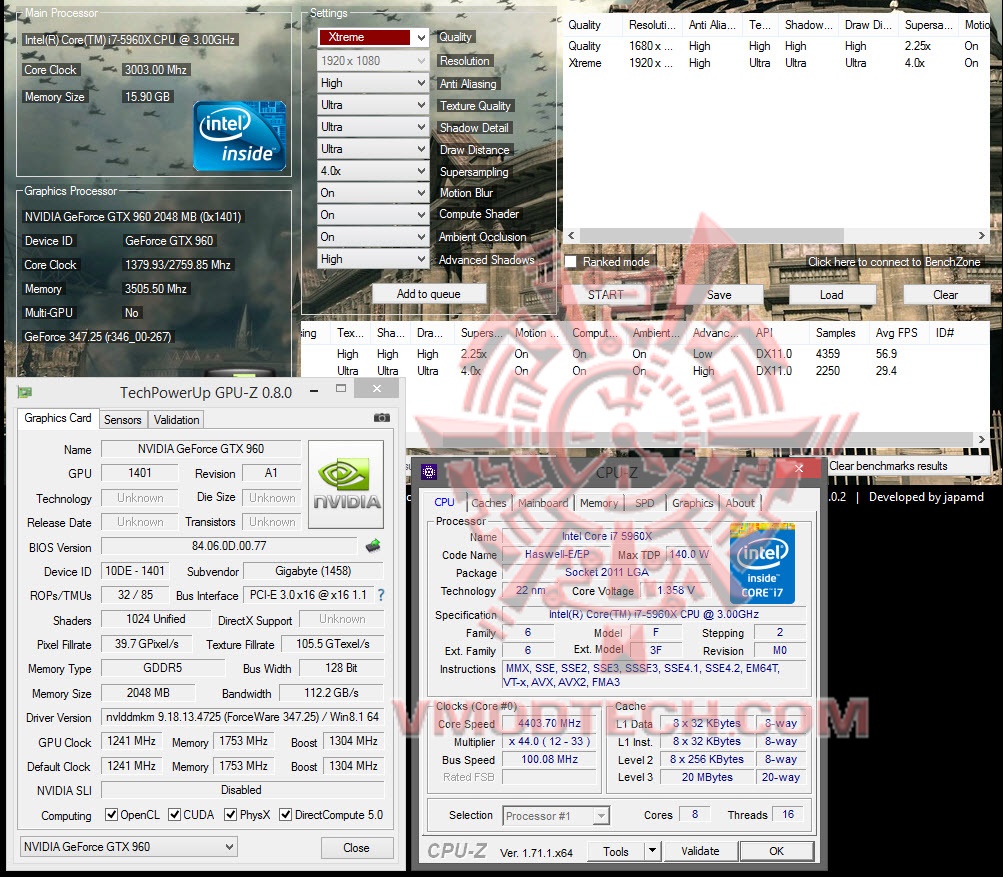Toggle the CUDA checkbox in GPU-Z
This screenshot has width=1003, height=877.
pos(174,814)
